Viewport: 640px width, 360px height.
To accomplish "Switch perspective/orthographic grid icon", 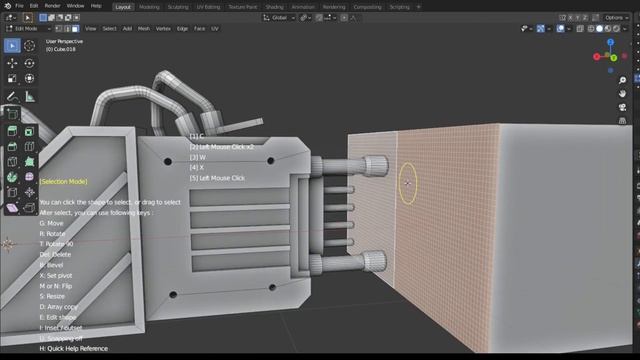I will coord(622,120).
